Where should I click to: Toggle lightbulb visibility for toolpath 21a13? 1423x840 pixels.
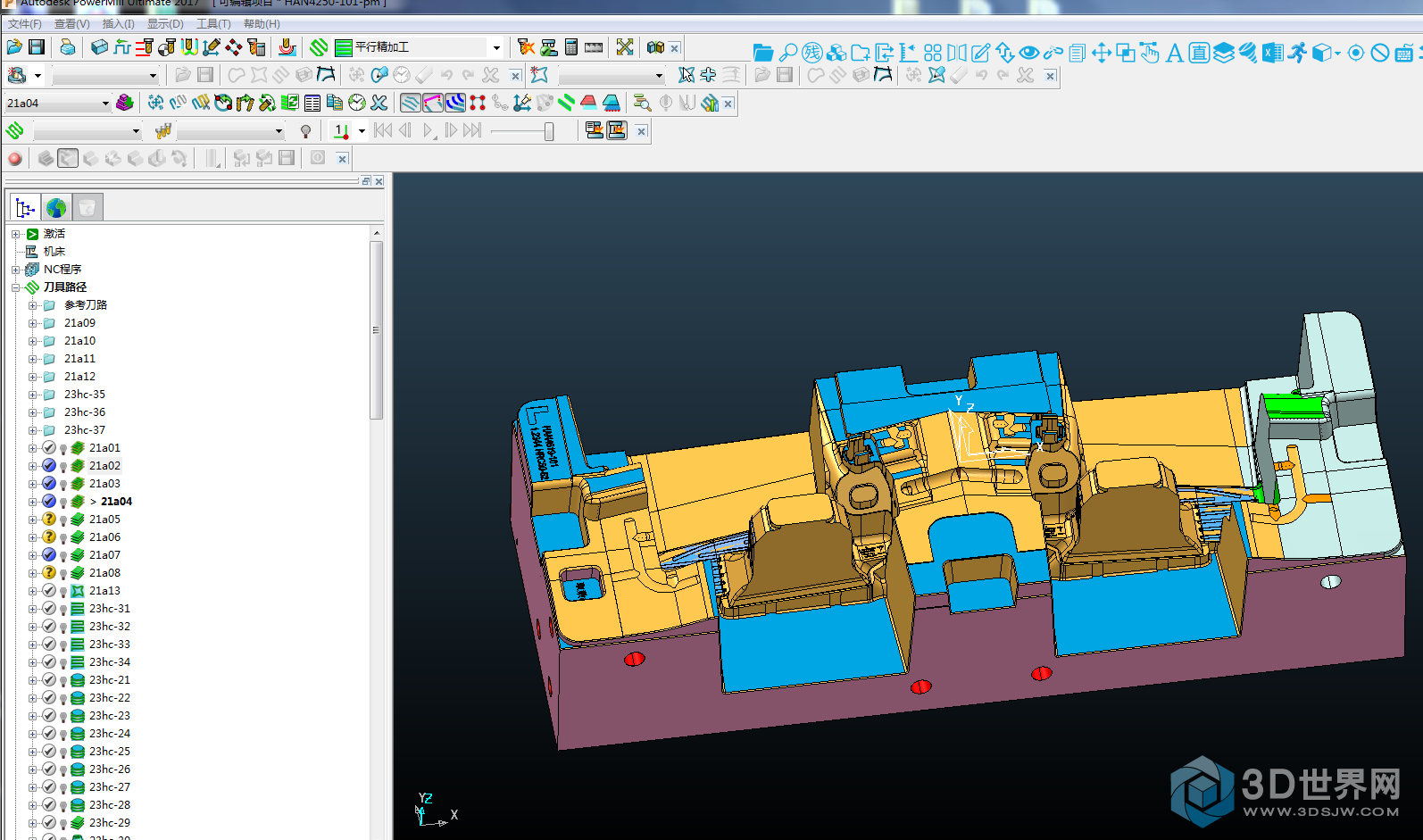coord(63,591)
